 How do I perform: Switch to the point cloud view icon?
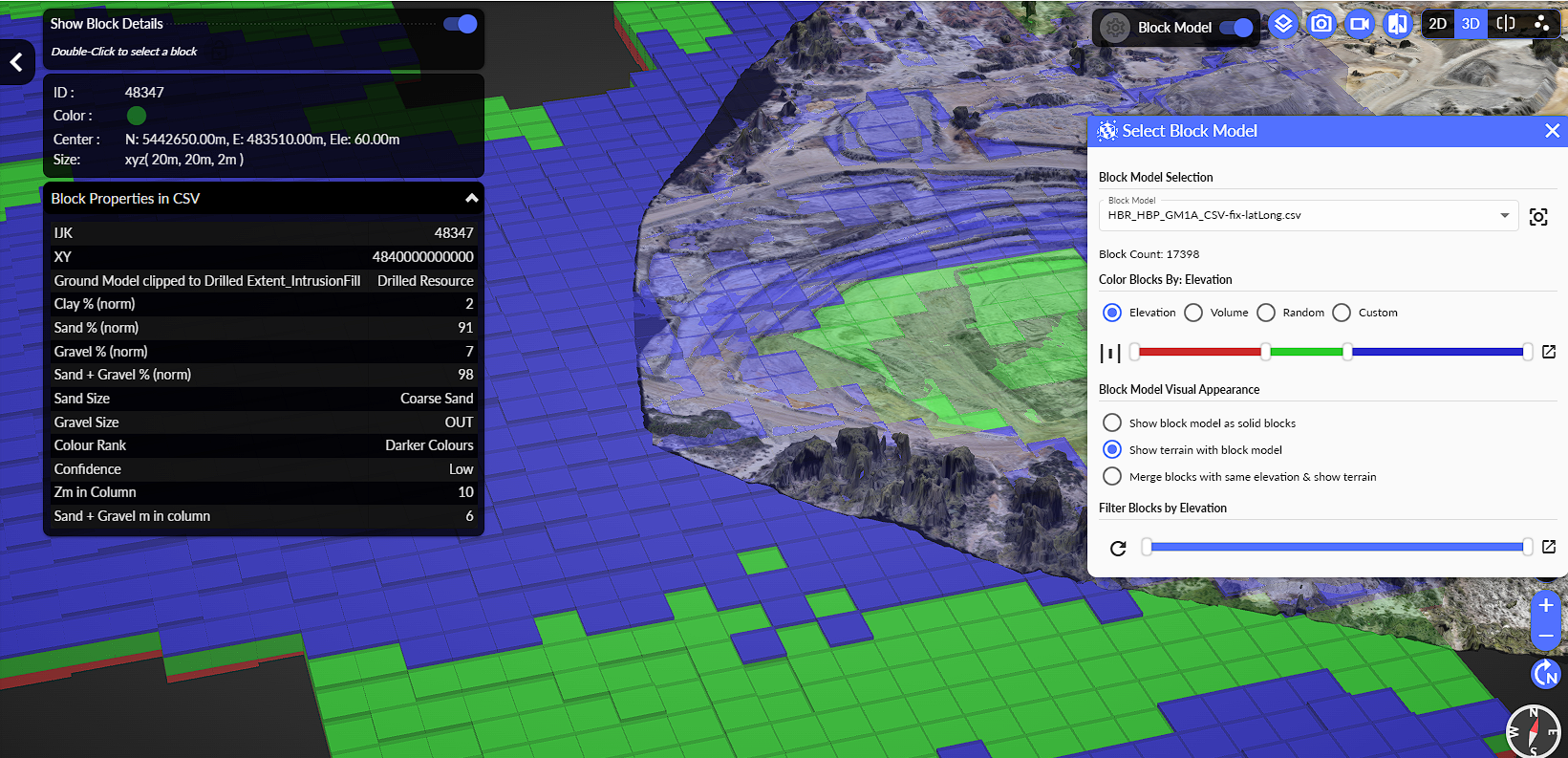point(1541,24)
